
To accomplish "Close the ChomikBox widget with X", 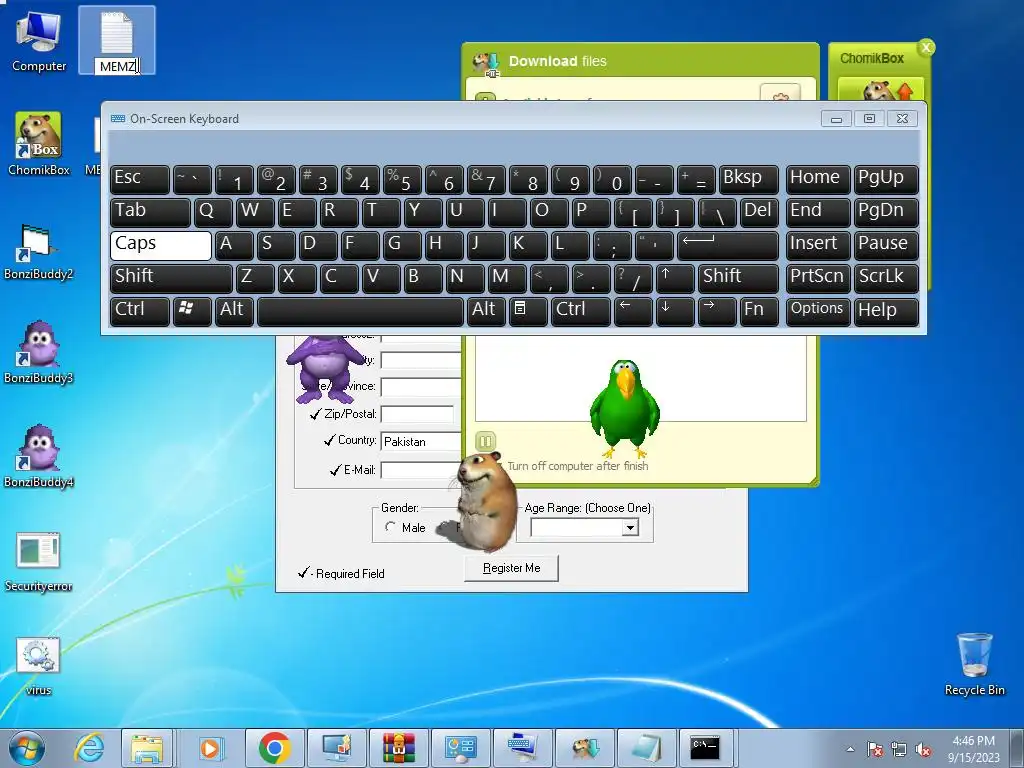I will click(x=926, y=48).
